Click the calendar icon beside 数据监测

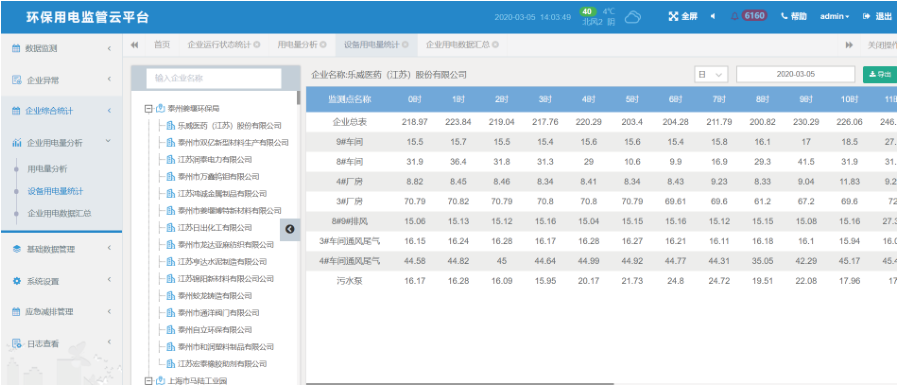16,49
